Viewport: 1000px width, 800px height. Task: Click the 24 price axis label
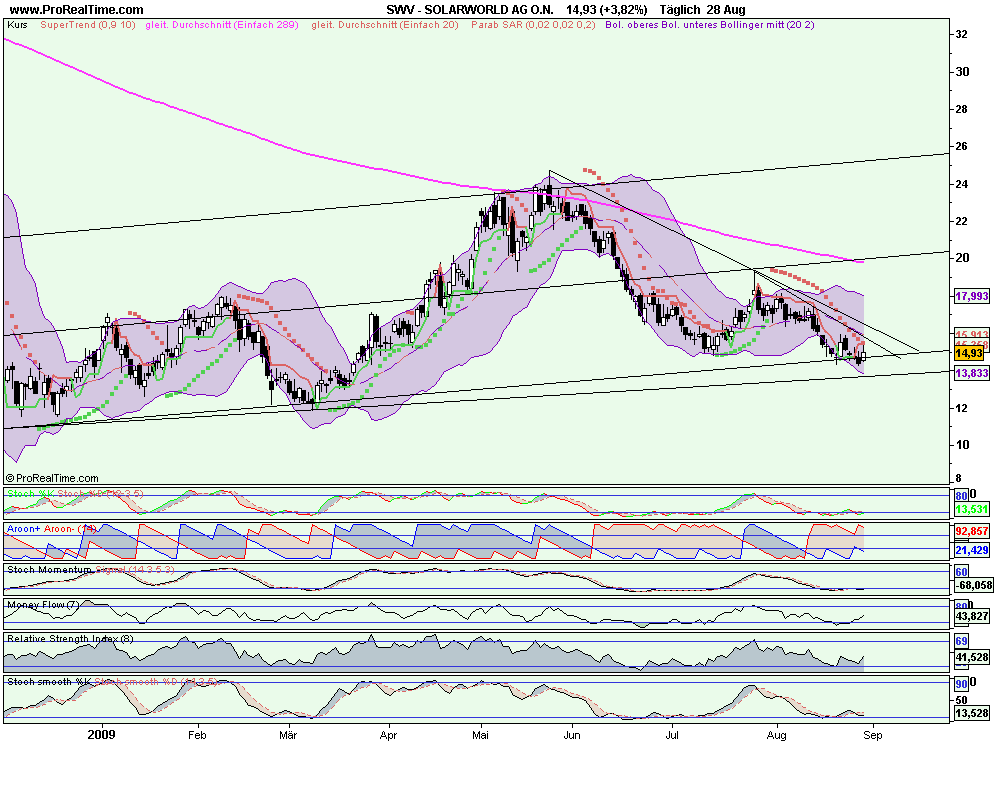(x=962, y=184)
